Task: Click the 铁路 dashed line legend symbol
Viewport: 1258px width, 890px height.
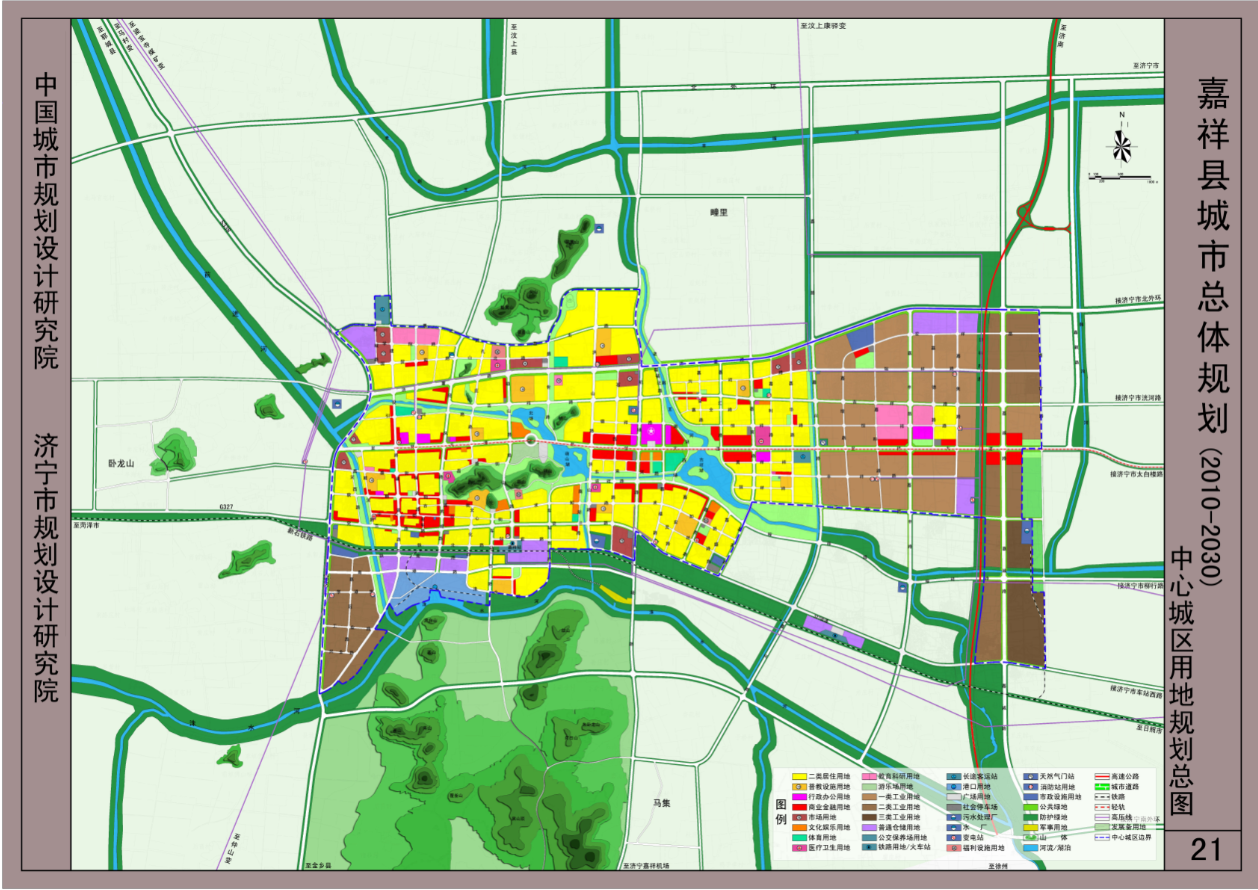Action: pos(1102,797)
